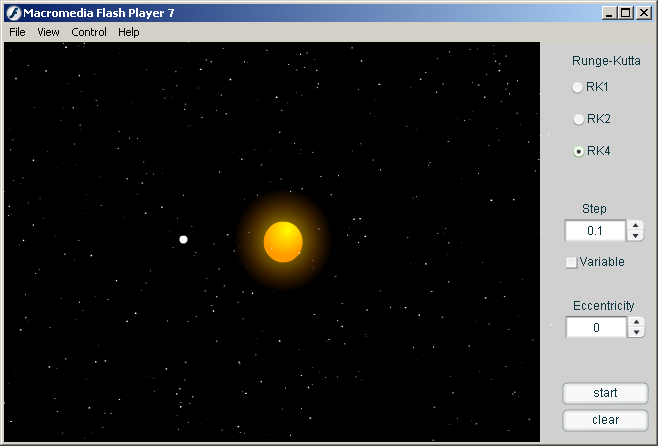Image resolution: width=658 pixels, height=446 pixels.
Task: Click the orange sun
Action: 283,242
